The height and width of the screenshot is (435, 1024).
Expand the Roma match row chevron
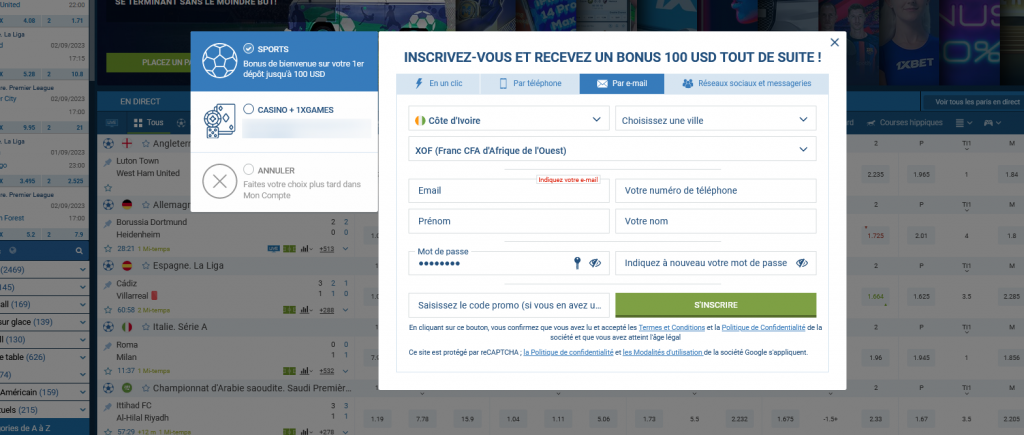point(345,371)
